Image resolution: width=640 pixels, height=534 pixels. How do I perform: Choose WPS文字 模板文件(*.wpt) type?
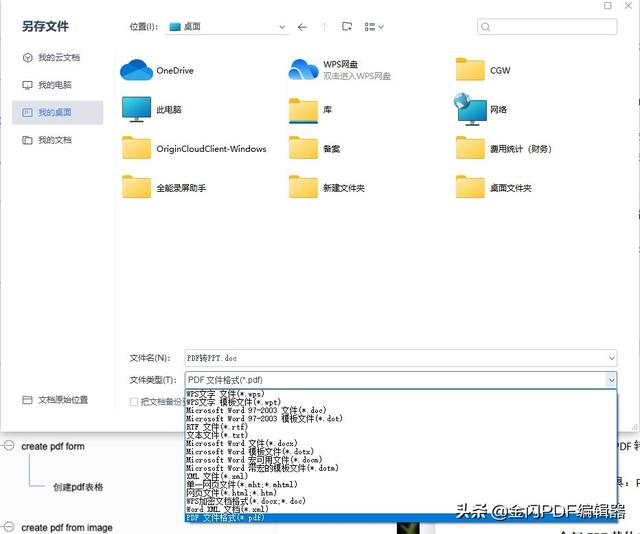click(x=400, y=402)
